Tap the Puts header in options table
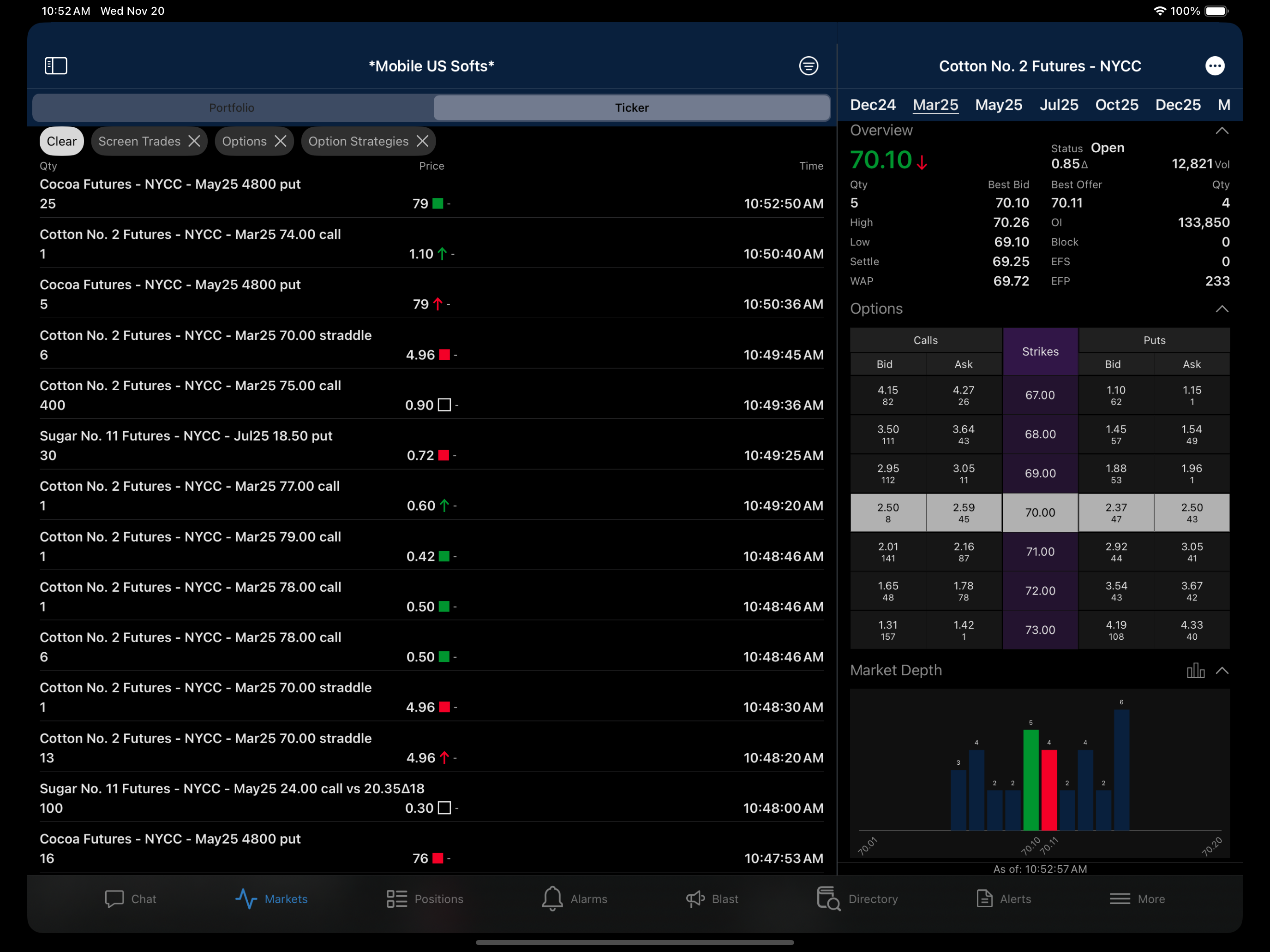This screenshot has width=1270, height=952. click(x=1154, y=340)
